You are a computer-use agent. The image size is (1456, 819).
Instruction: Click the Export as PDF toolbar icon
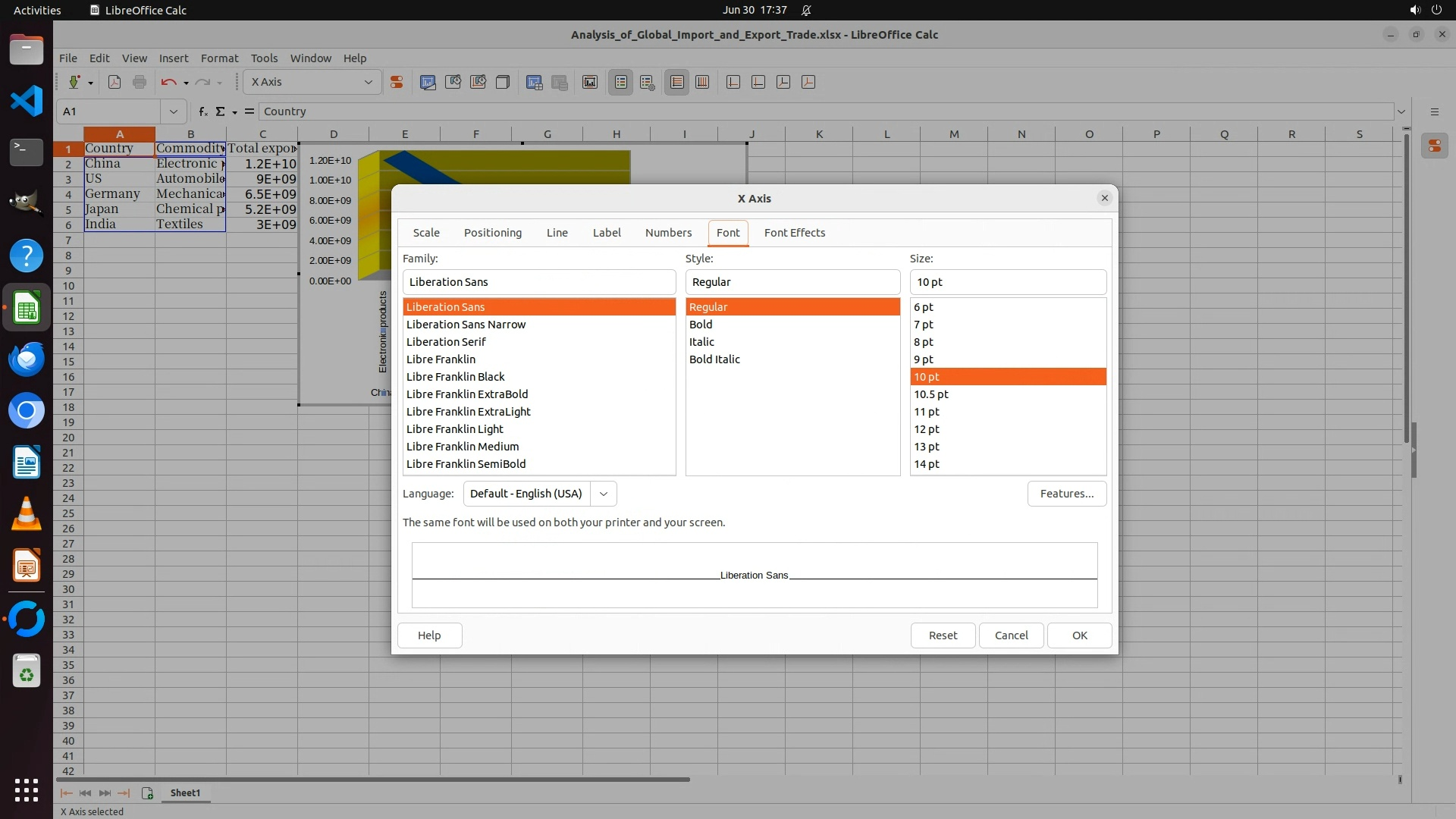click(x=115, y=82)
